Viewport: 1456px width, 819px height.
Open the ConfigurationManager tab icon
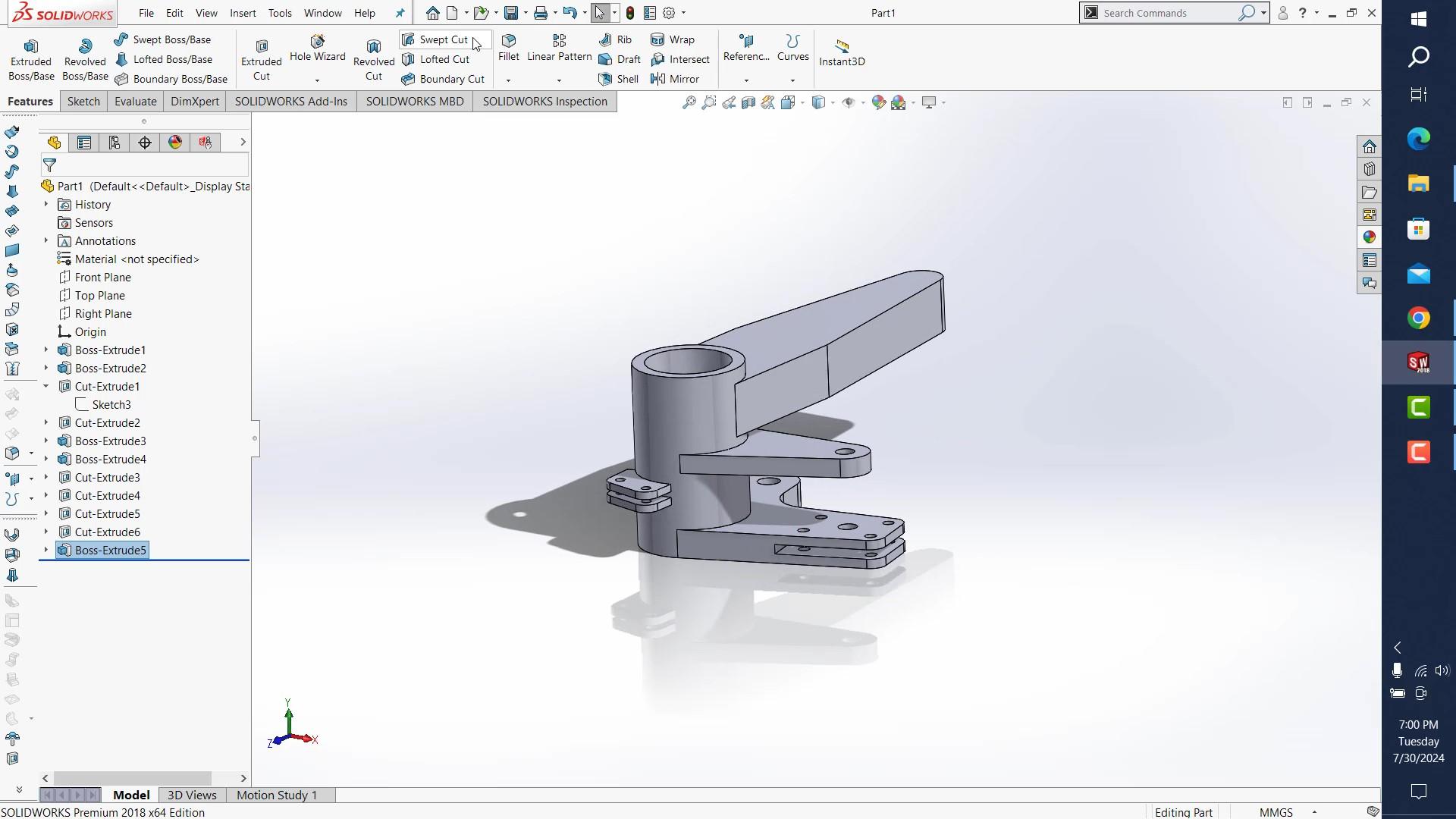point(115,143)
